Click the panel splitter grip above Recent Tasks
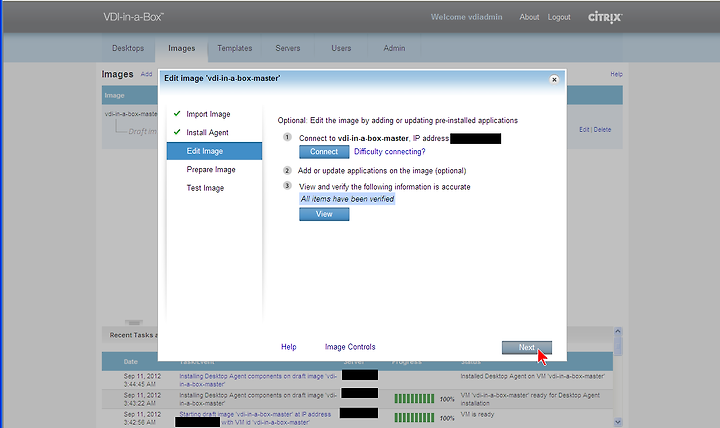 [x=134, y=322]
